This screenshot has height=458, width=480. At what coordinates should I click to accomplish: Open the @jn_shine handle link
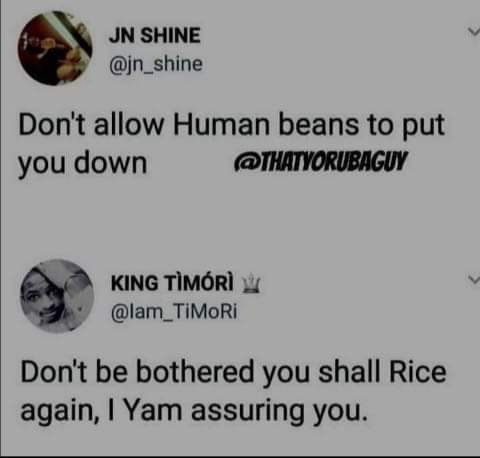(x=156, y=64)
